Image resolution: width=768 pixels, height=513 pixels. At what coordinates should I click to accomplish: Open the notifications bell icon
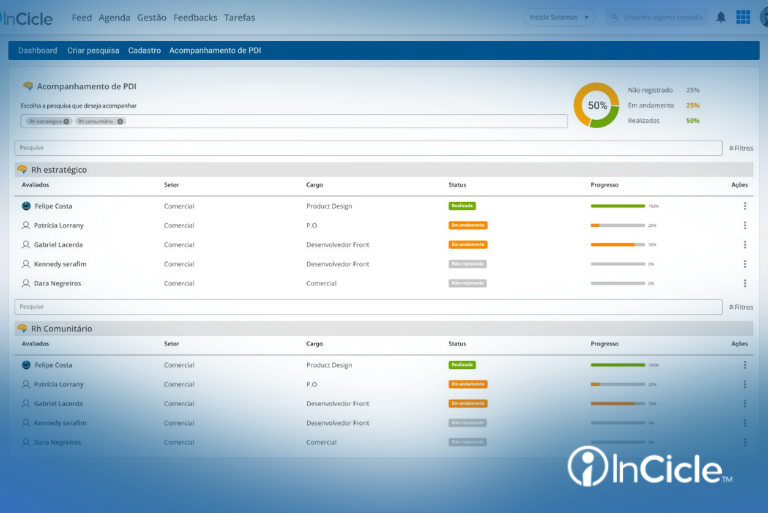(721, 18)
